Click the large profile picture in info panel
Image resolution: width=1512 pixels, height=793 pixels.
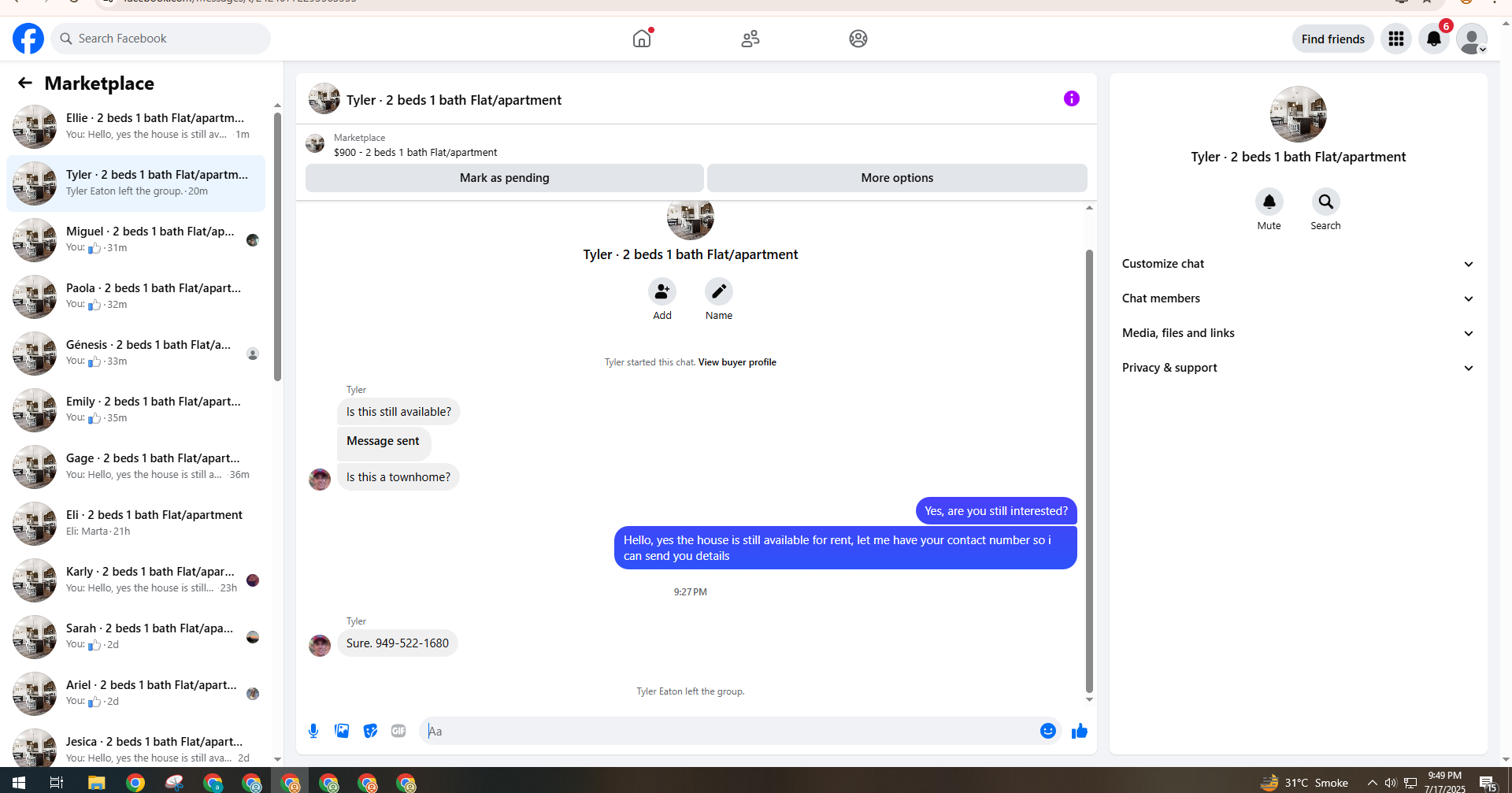pos(1299,114)
